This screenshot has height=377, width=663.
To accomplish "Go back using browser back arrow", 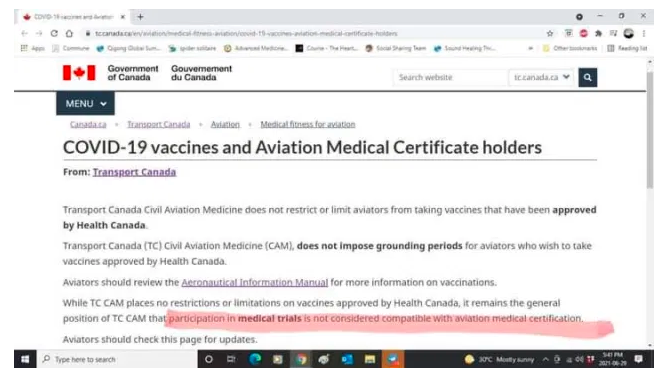I will click(x=25, y=33).
